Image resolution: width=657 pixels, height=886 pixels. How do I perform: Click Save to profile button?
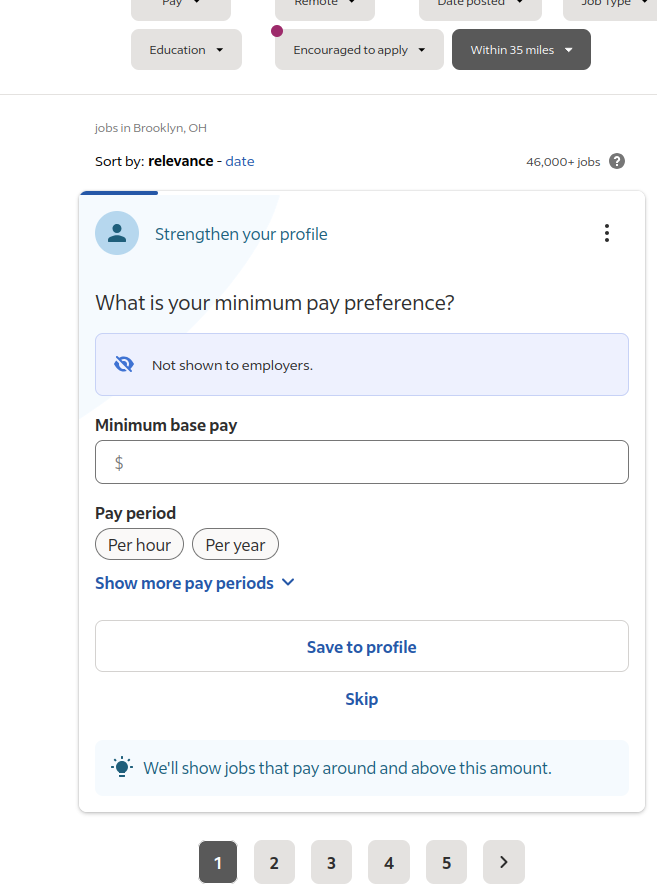[362, 647]
